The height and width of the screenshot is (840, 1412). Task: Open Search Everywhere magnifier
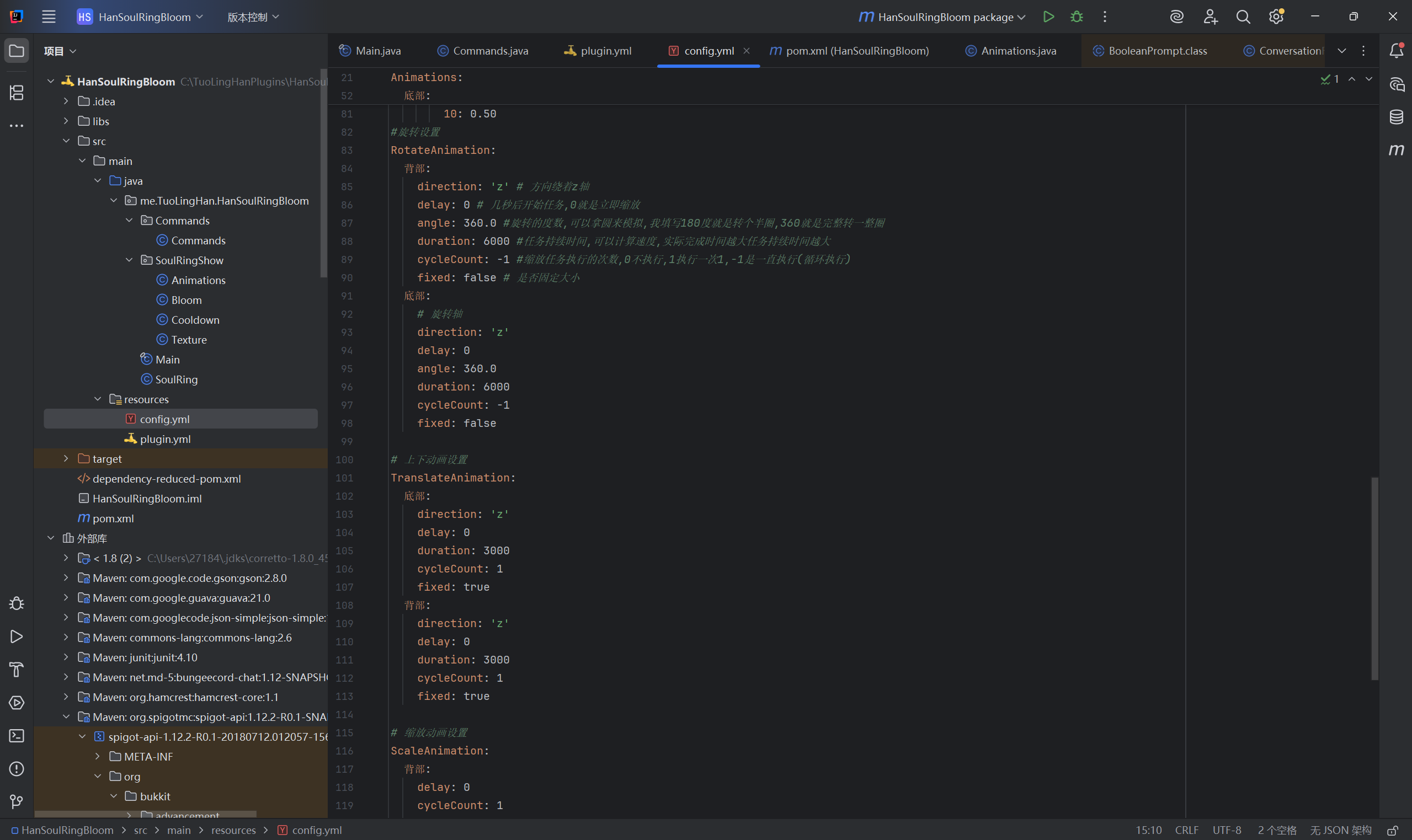(1243, 17)
